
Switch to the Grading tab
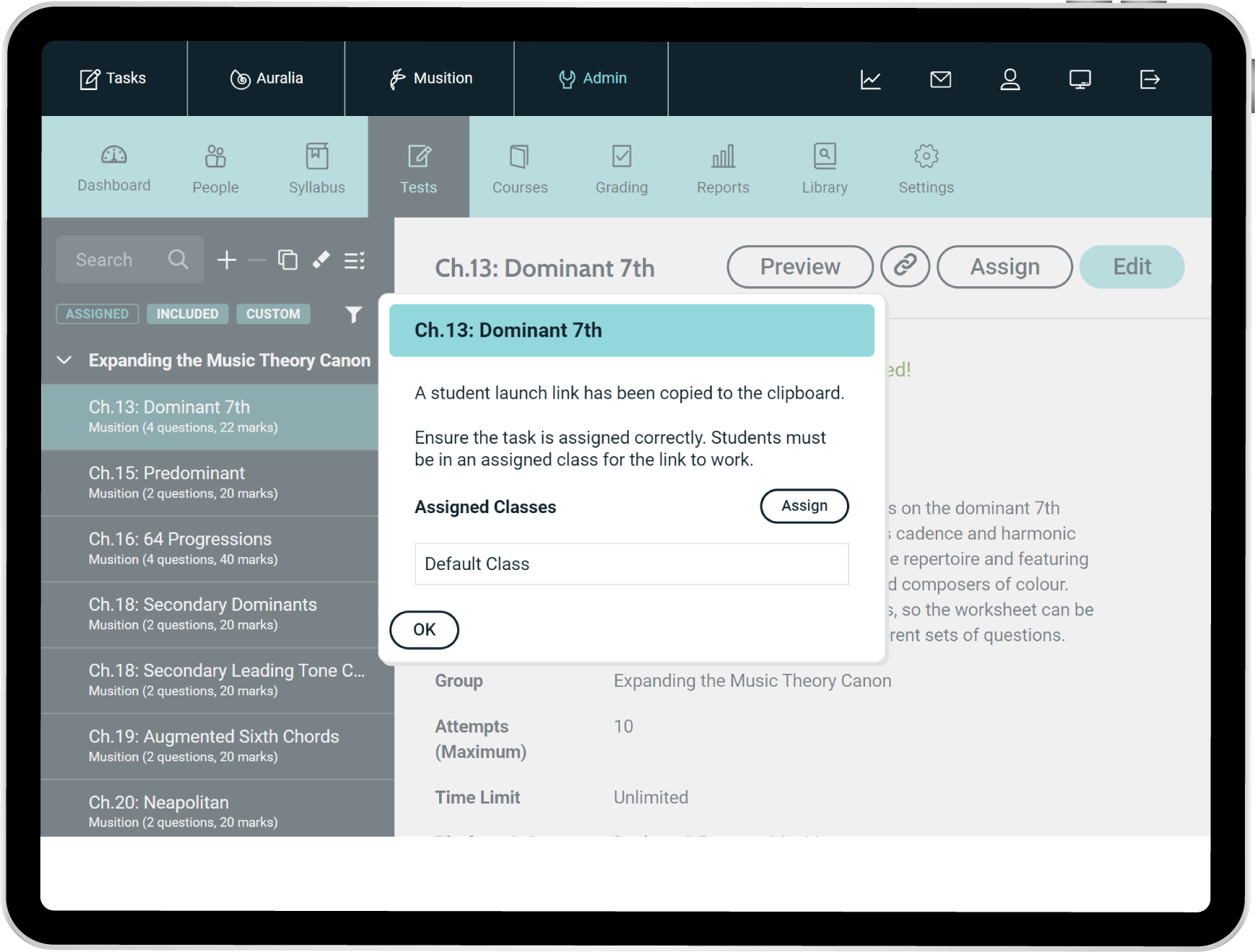click(621, 168)
